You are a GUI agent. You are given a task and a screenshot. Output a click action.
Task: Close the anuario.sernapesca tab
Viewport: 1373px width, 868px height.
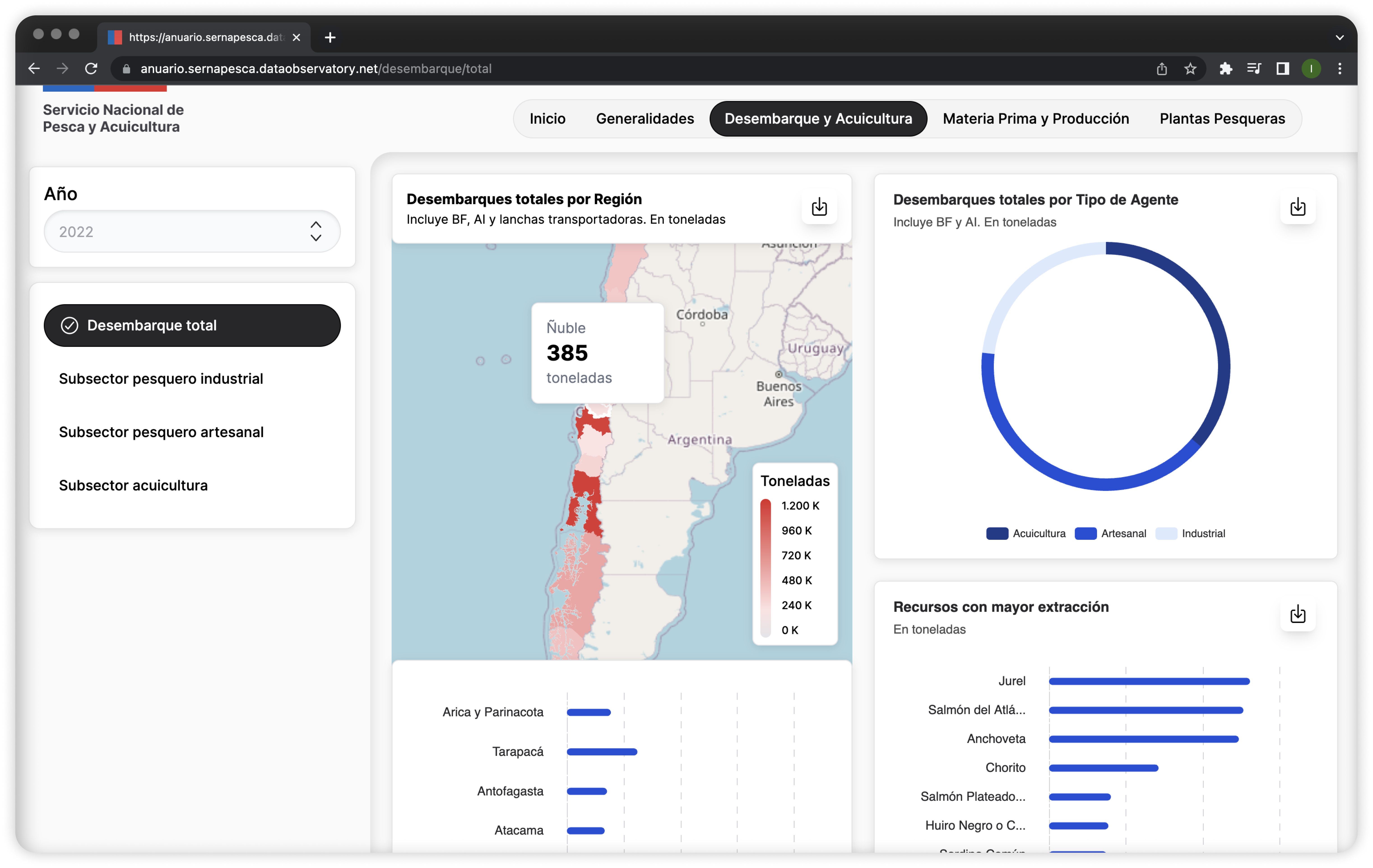297,38
